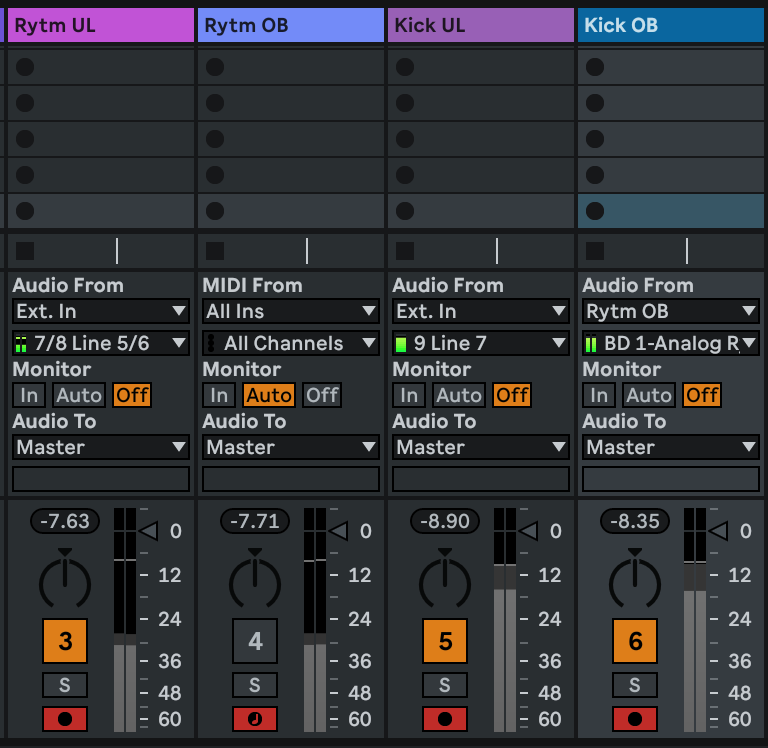The image size is (768, 748).
Task: Set Rytm UL monitor to In
Action: [29, 395]
